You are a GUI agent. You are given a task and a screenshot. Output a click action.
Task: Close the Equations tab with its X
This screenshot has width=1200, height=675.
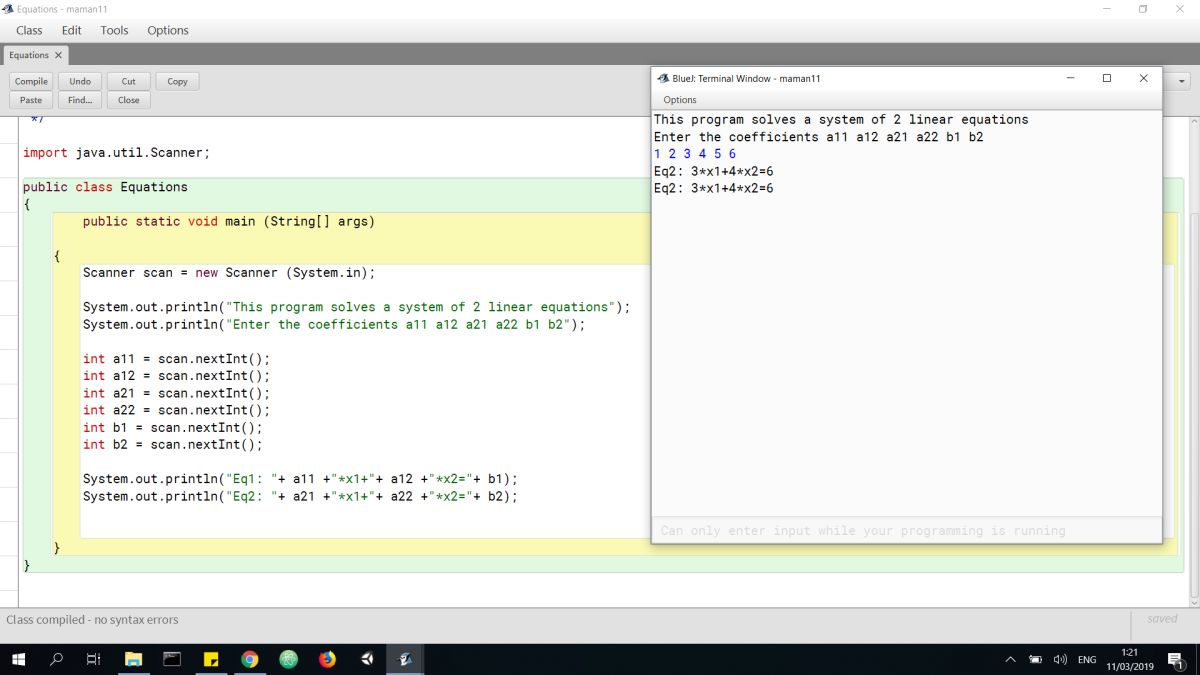click(58, 55)
